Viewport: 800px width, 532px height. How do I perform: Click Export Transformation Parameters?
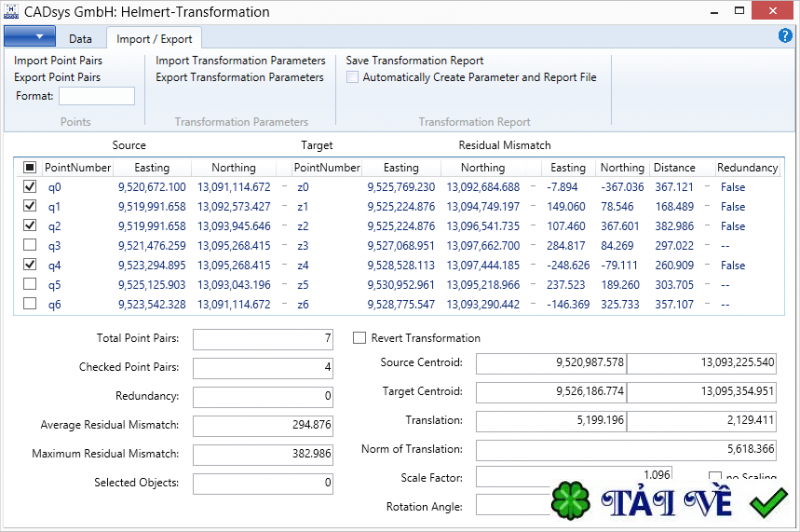[x=240, y=77]
